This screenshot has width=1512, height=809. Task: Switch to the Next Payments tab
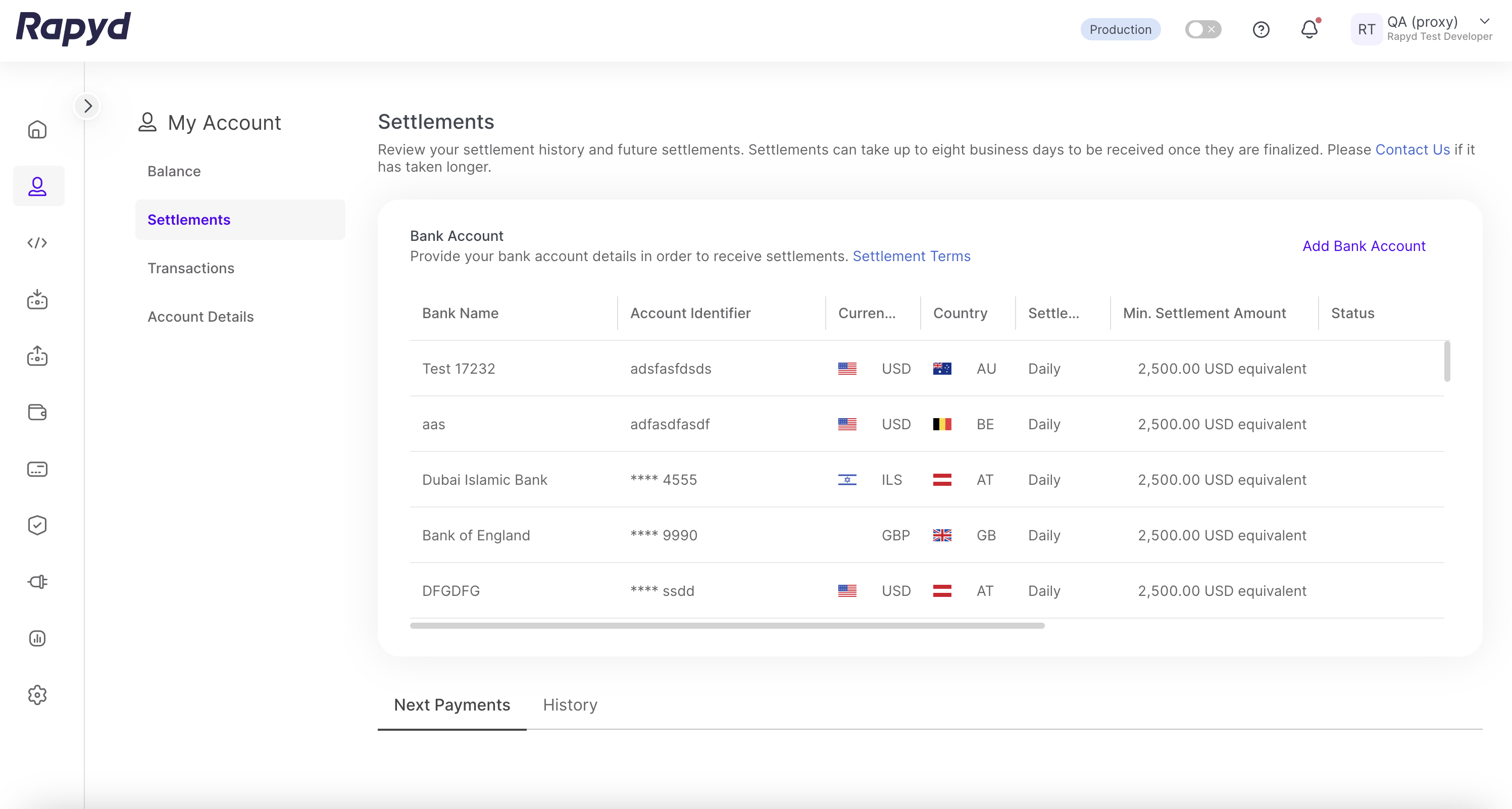pyautogui.click(x=452, y=704)
